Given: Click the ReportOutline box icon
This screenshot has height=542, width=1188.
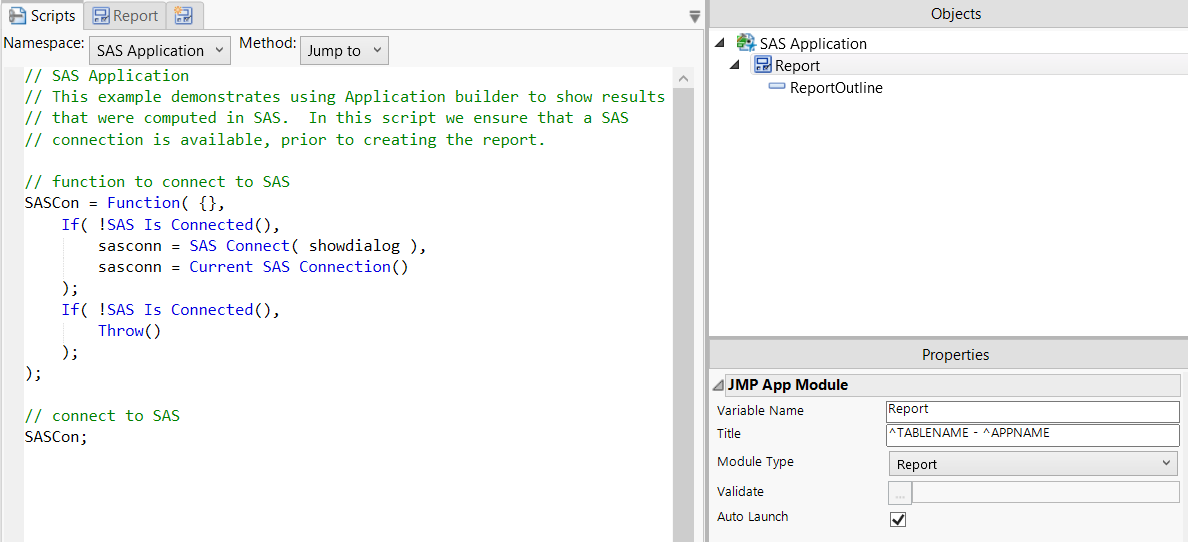Looking at the screenshot, I should 777,88.
